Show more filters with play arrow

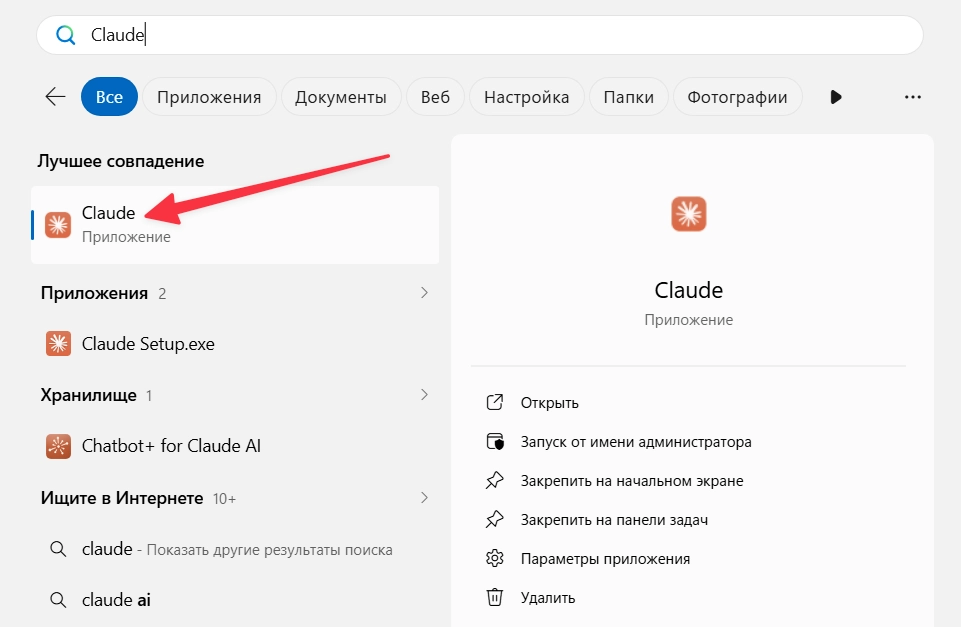[x=836, y=97]
